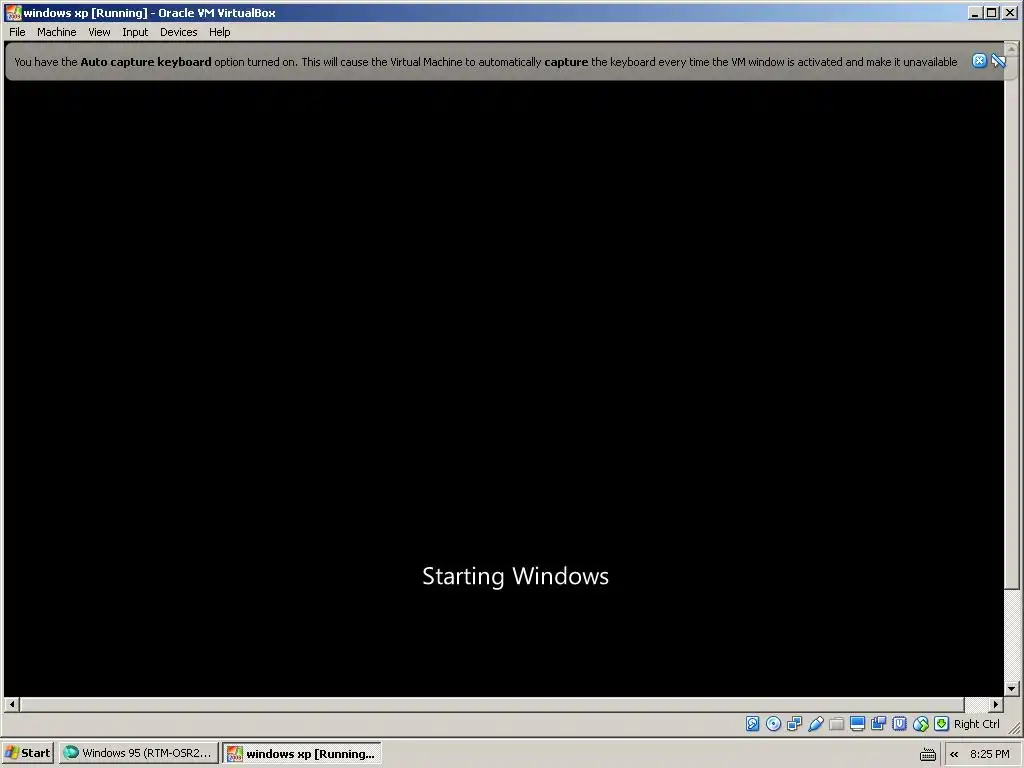Click the VirtualBox icon in title bar
This screenshot has height=768, width=1024.
tap(13, 12)
